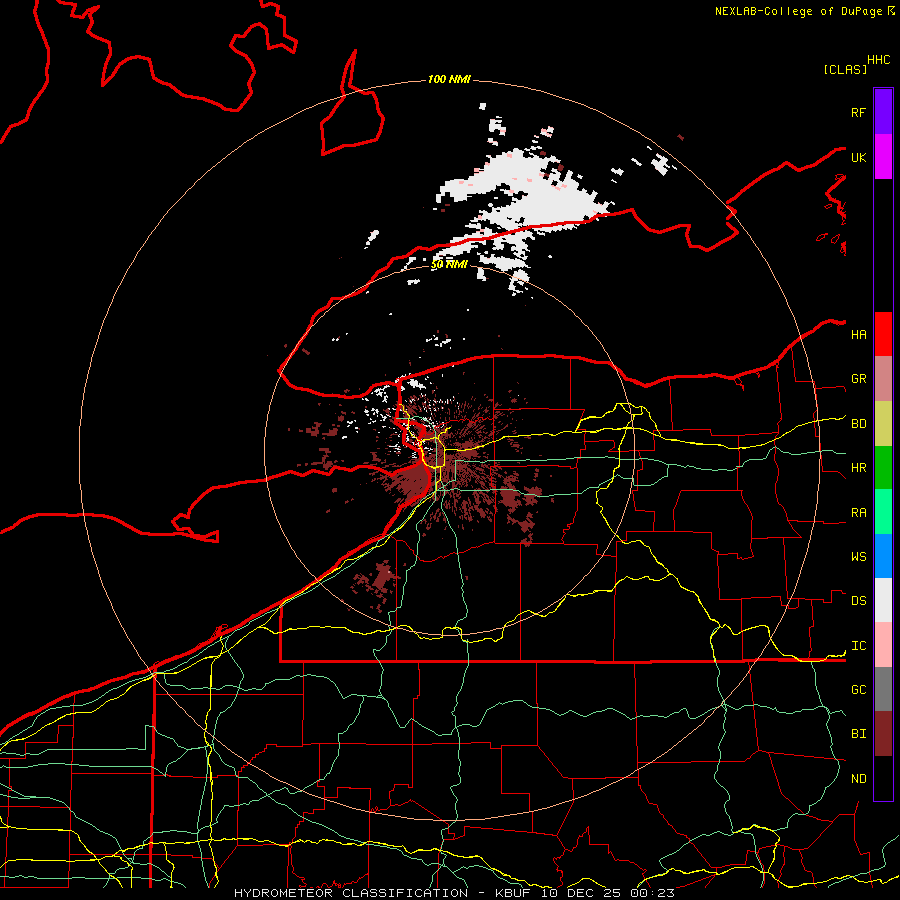
Task: Click the dusty pink GR legend swatch
Action: (883, 379)
